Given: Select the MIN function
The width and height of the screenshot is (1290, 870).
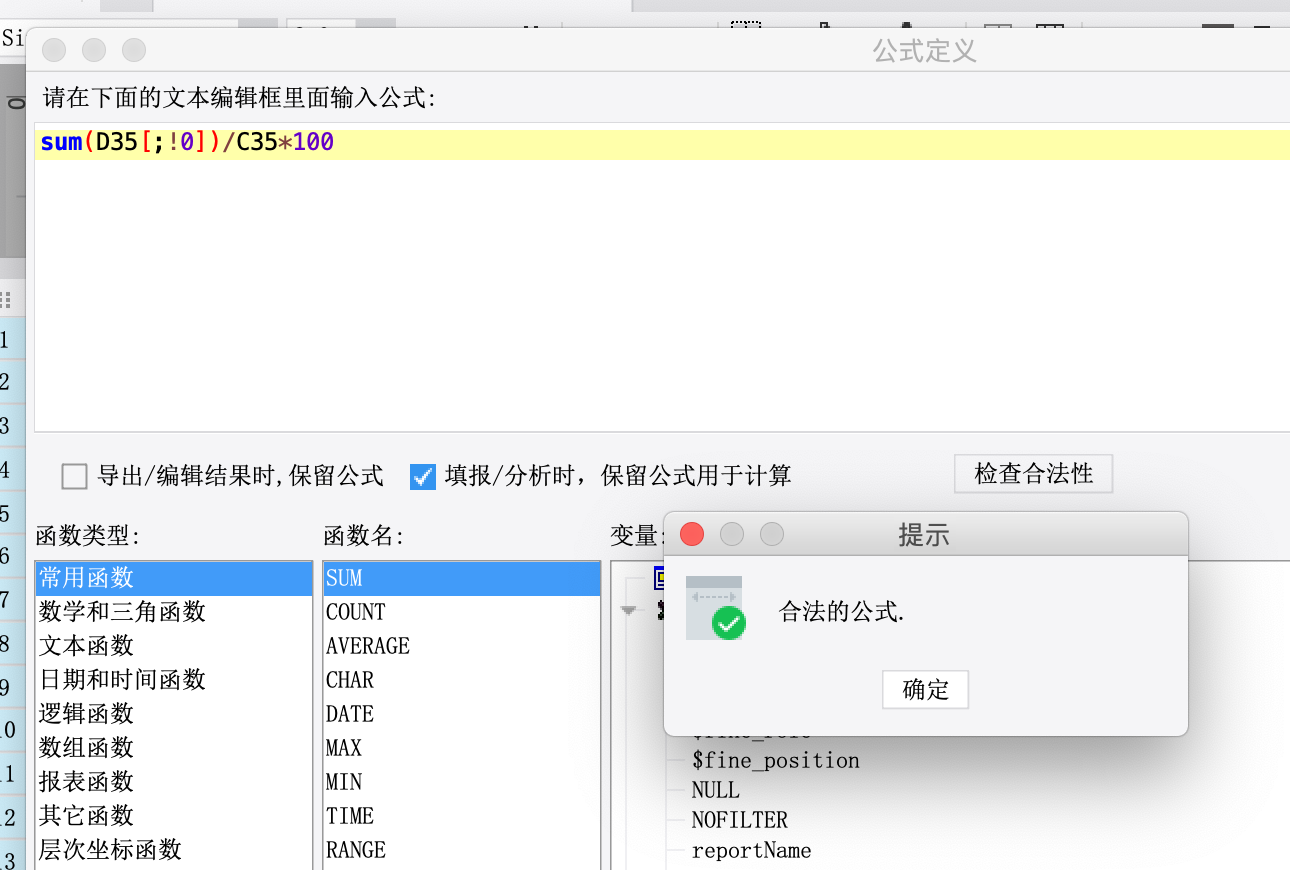Looking at the screenshot, I should click(x=462, y=782).
